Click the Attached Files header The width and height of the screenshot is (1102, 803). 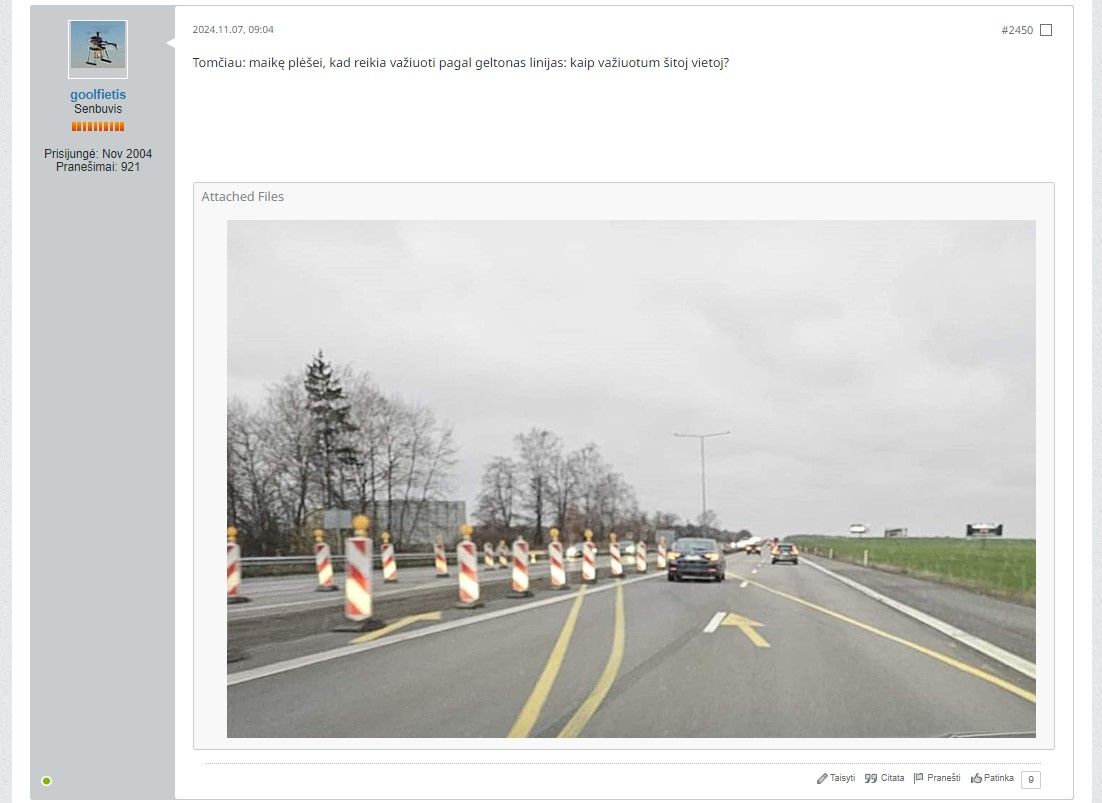pyautogui.click(x=242, y=197)
